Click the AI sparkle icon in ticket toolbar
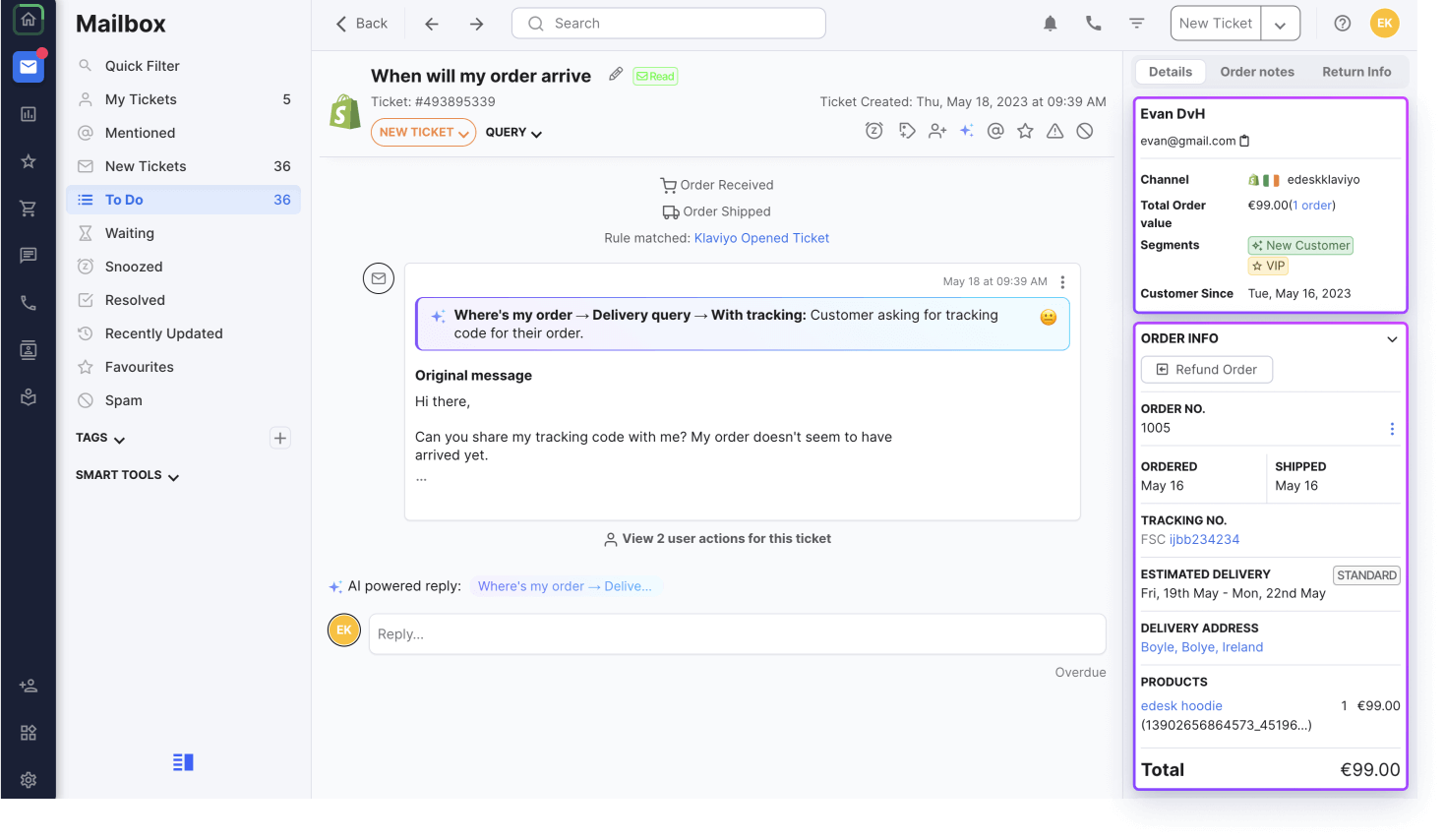Viewport: 1445px width, 840px height. pos(967,131)
